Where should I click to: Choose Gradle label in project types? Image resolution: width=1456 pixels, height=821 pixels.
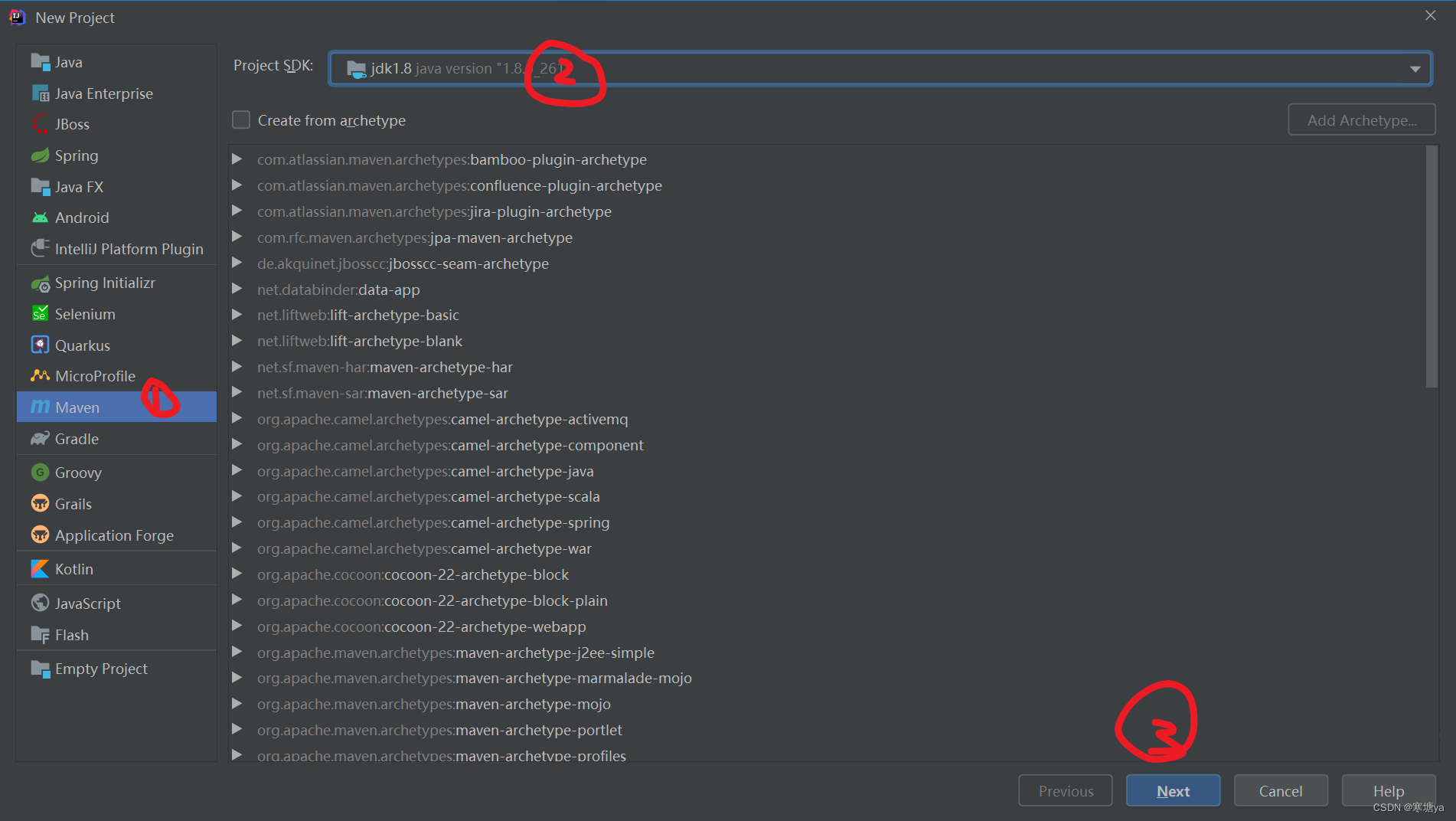click(x=77, y=439)
